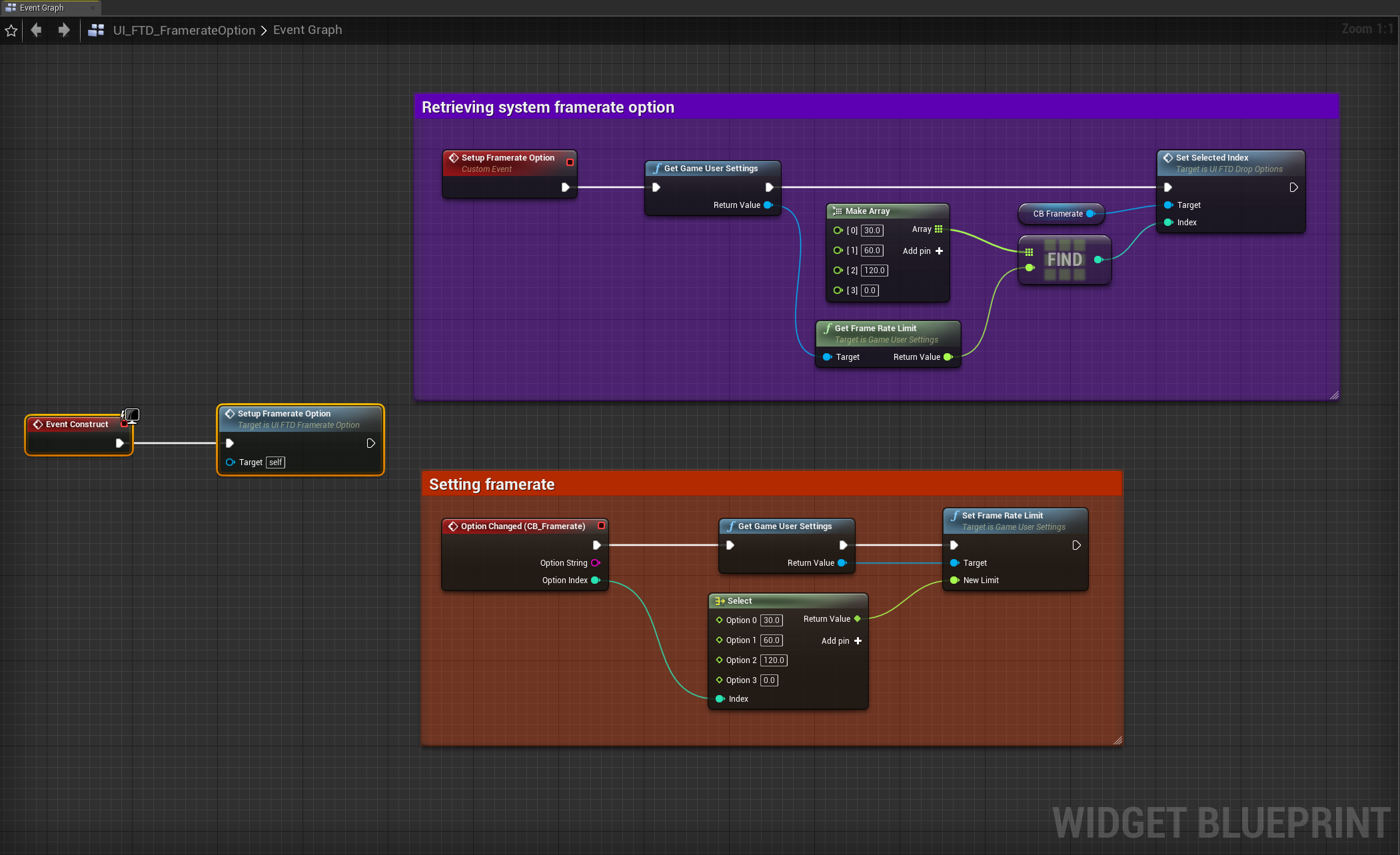1400x855 pixels.
Task: Click the Make Array output grid pin
Action: 939,229
